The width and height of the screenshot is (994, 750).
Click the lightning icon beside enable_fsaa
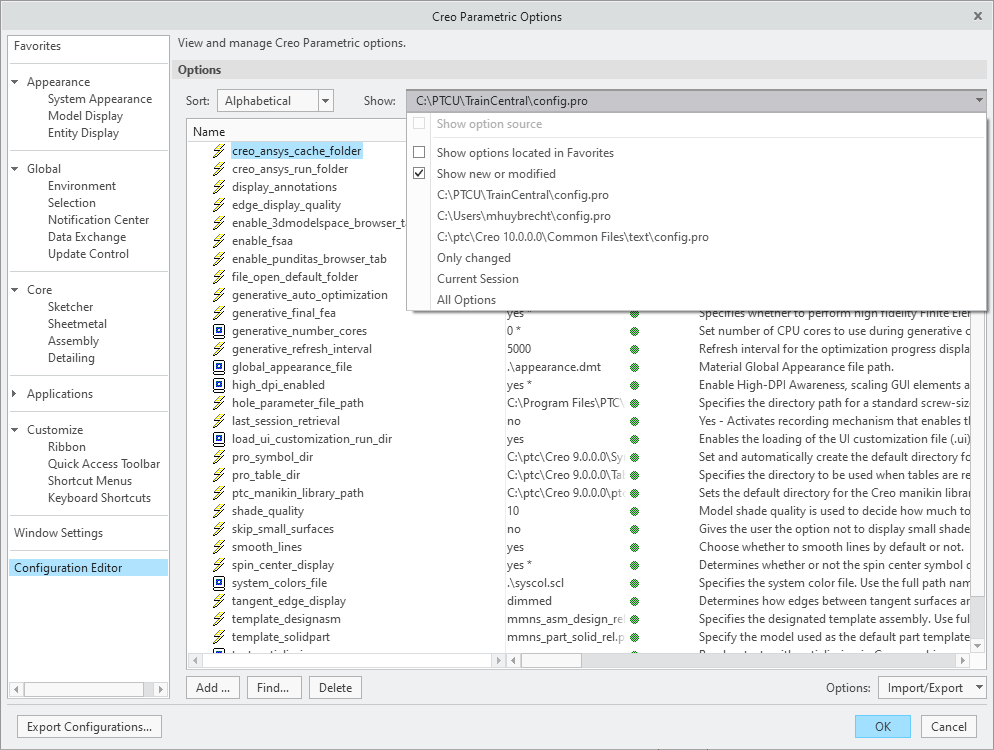point(219,241)
